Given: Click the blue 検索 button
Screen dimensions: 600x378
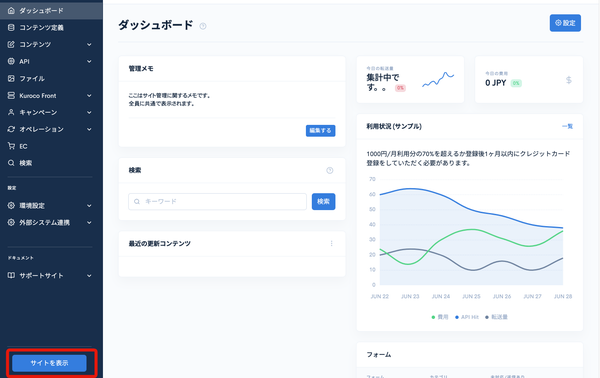Looking at the screenshot, I should (x=323, y=201).
